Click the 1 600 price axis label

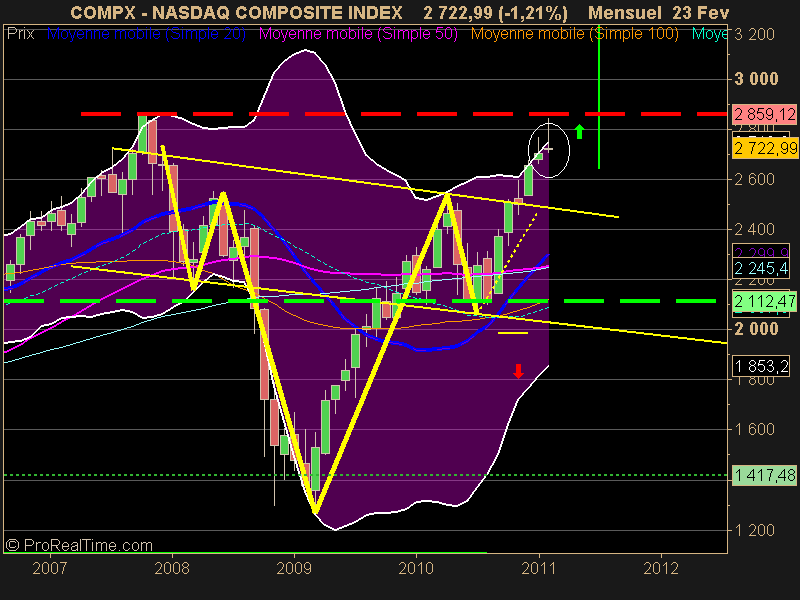755,429
